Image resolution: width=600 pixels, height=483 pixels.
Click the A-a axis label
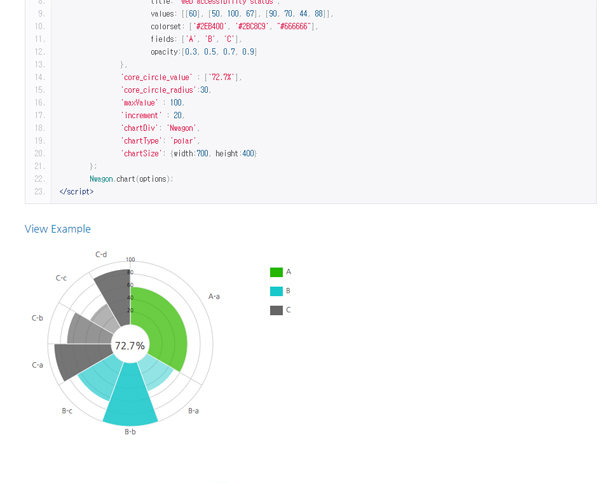[214, 297]
